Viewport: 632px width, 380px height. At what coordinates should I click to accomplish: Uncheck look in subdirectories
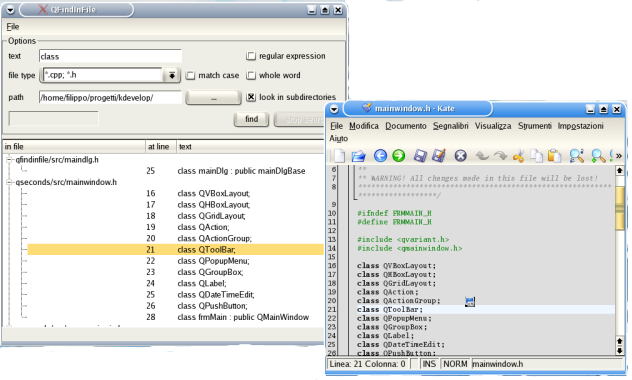pos(251,97)
